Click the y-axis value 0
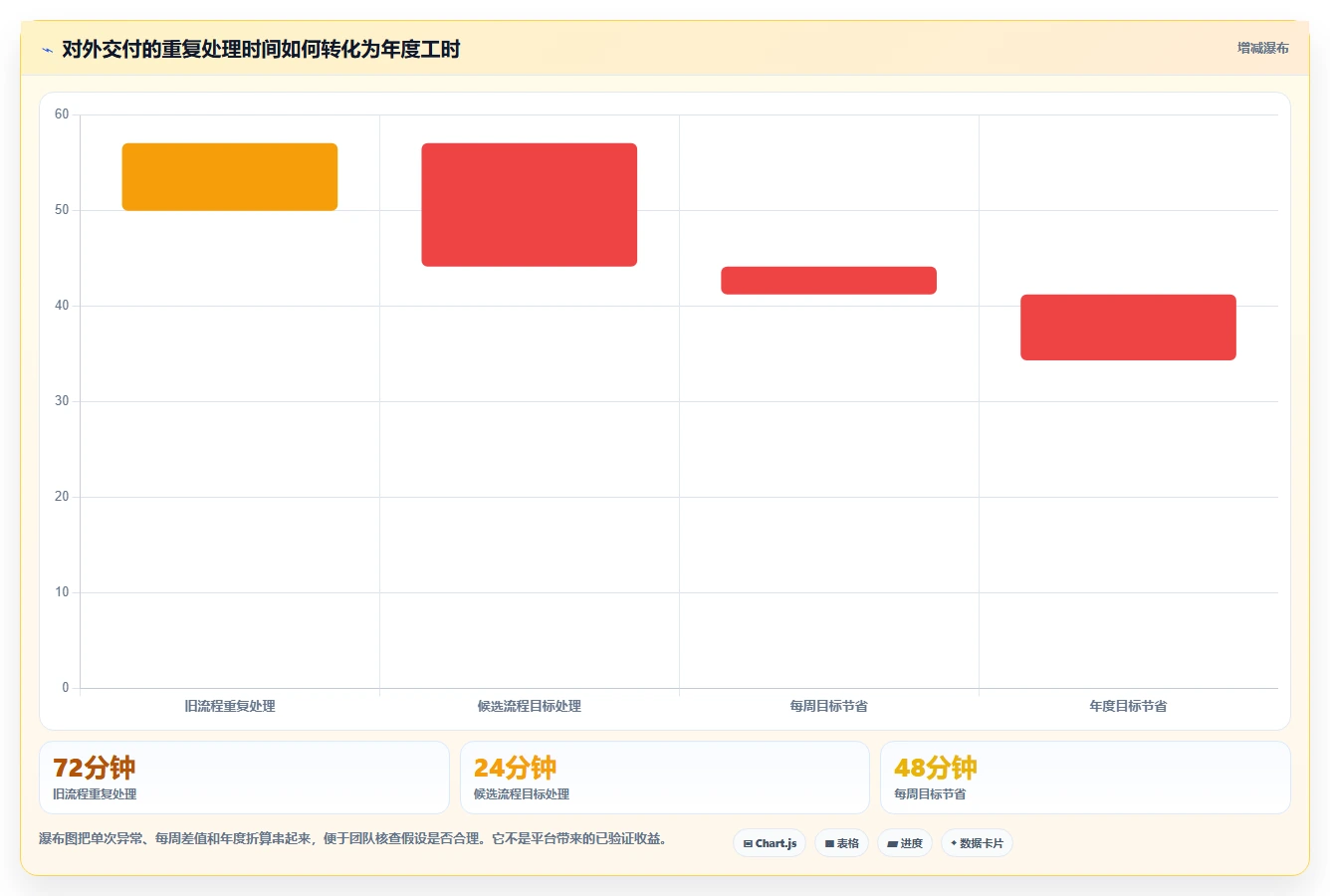This screenshot has height=896, width=1330. pyautogui.click(x=66, y=688)
